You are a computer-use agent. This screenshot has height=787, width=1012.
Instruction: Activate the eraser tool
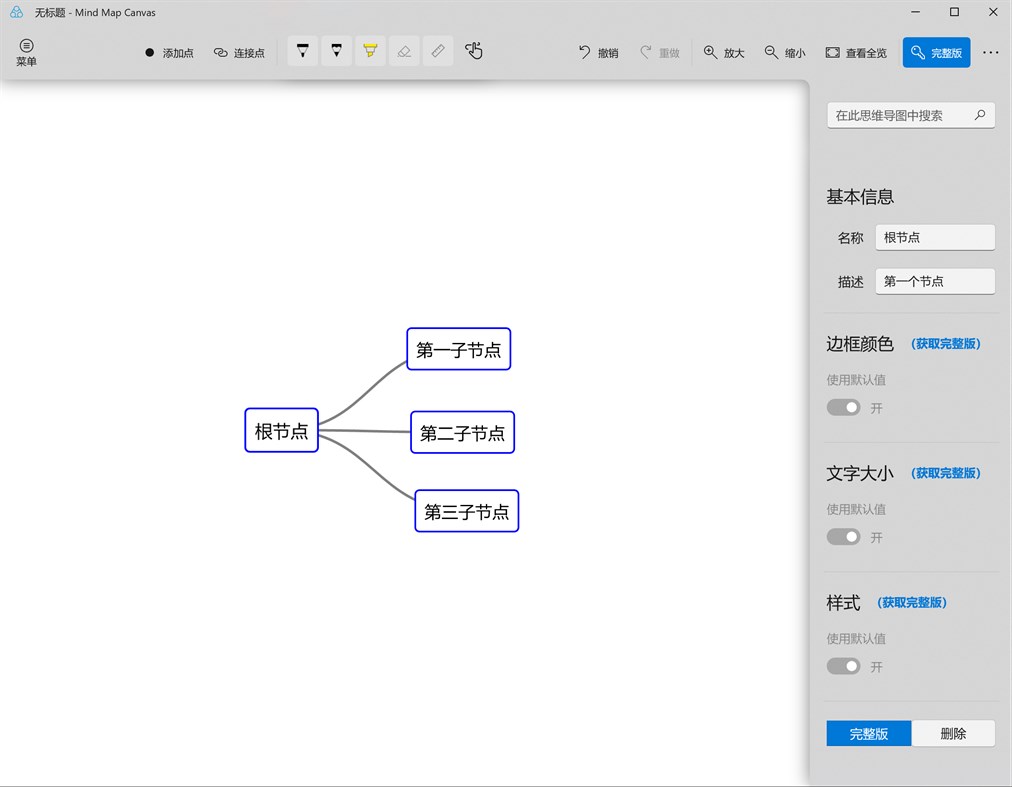[404, 50]
